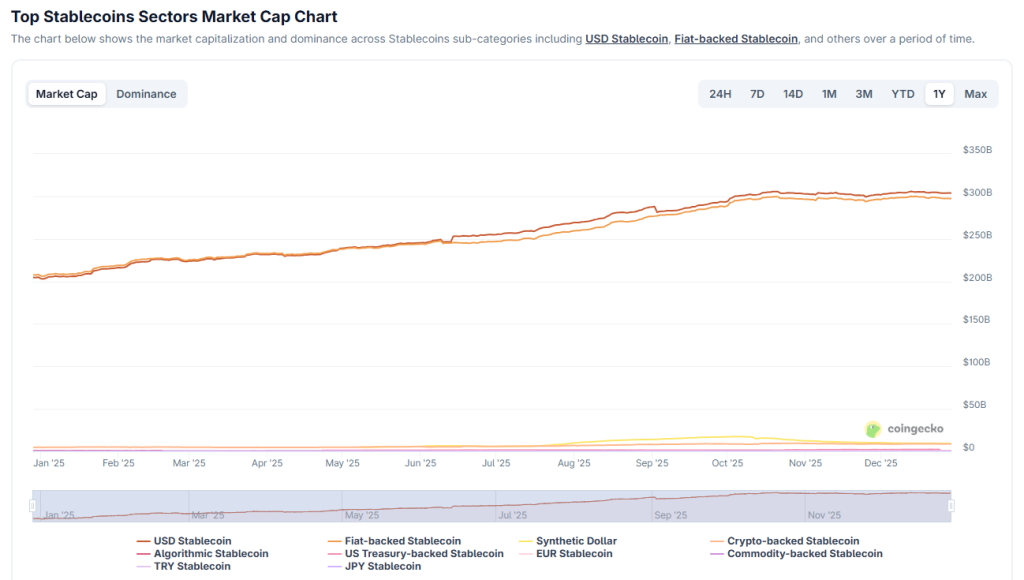Toggle Synthetic Dollar legend entry

pyautogui.click(x=579, y=541)
